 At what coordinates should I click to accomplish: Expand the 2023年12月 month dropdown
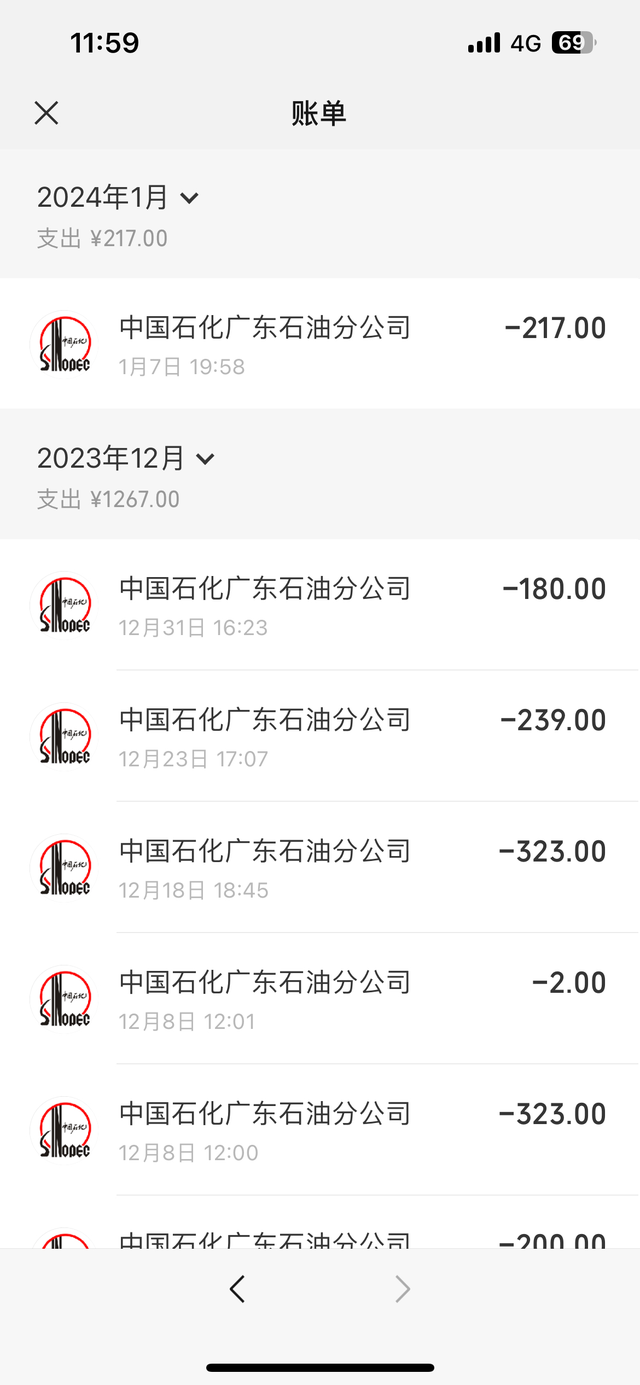pos(205,459)
